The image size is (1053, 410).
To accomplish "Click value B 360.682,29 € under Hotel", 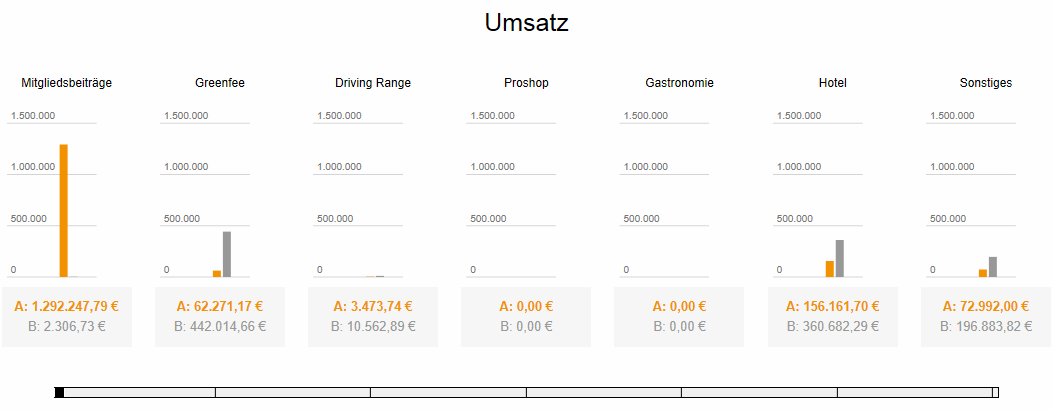I will coord(833,326).
